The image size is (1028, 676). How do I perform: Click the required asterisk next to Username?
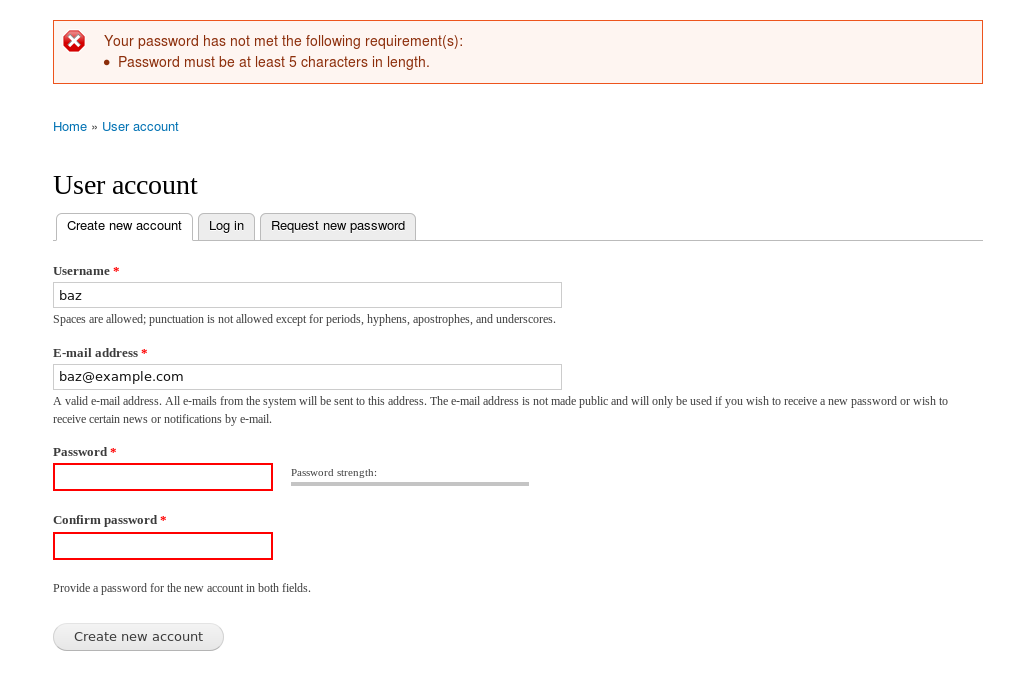(115, 269)
